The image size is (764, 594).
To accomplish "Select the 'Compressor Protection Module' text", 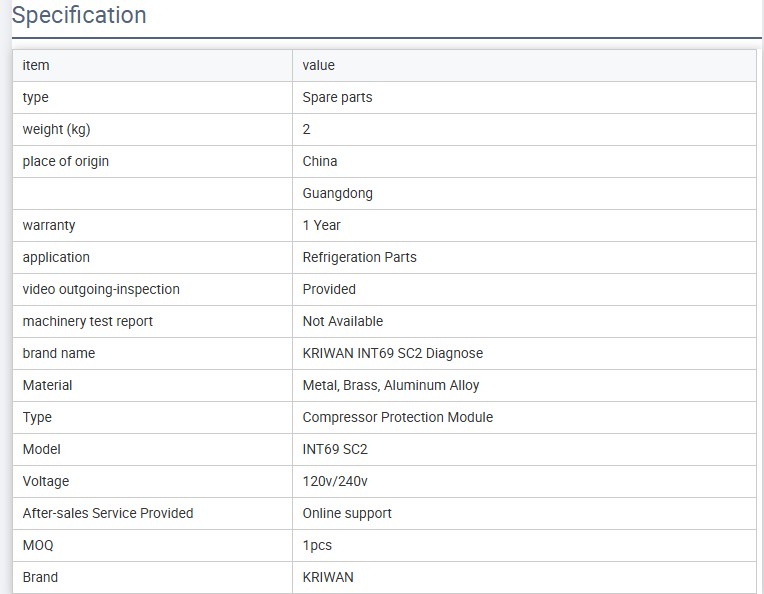I will click(398, 417).
